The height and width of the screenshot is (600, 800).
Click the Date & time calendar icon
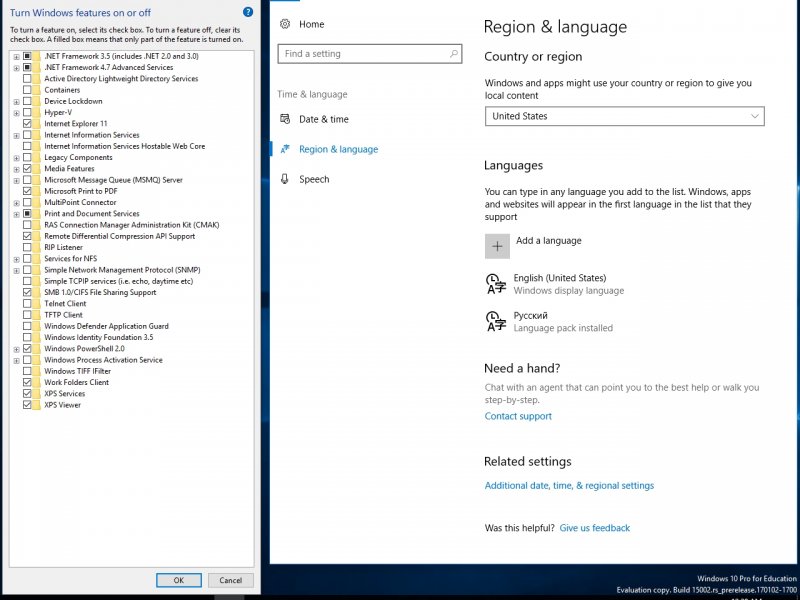[x=285, y=119]
